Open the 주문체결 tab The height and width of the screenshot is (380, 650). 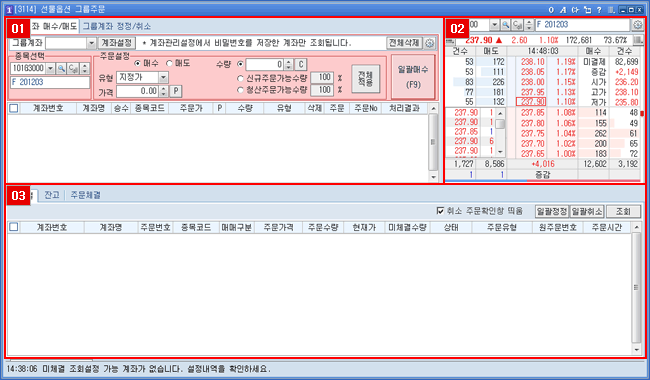[x=85, y=195]
